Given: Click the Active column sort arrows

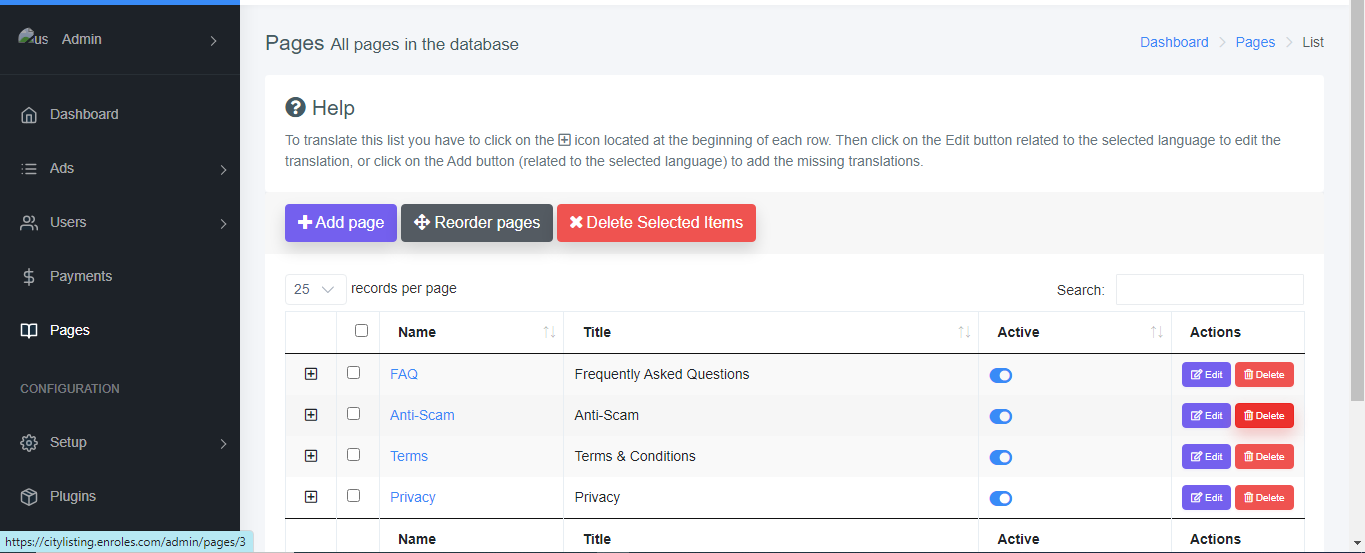Looking at the screenshot, I should [1156, 332].
